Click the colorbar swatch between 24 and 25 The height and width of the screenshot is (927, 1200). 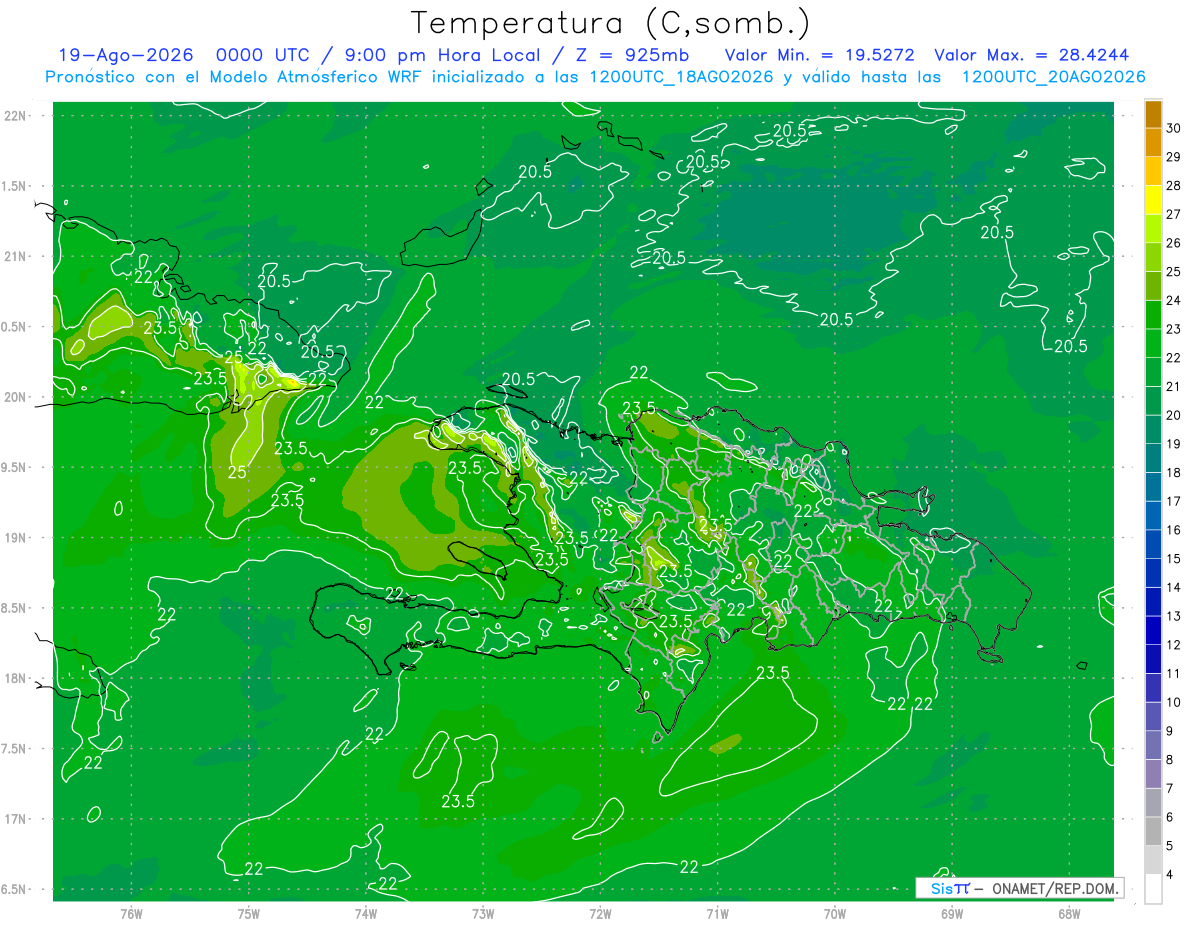pos(1153,286)
